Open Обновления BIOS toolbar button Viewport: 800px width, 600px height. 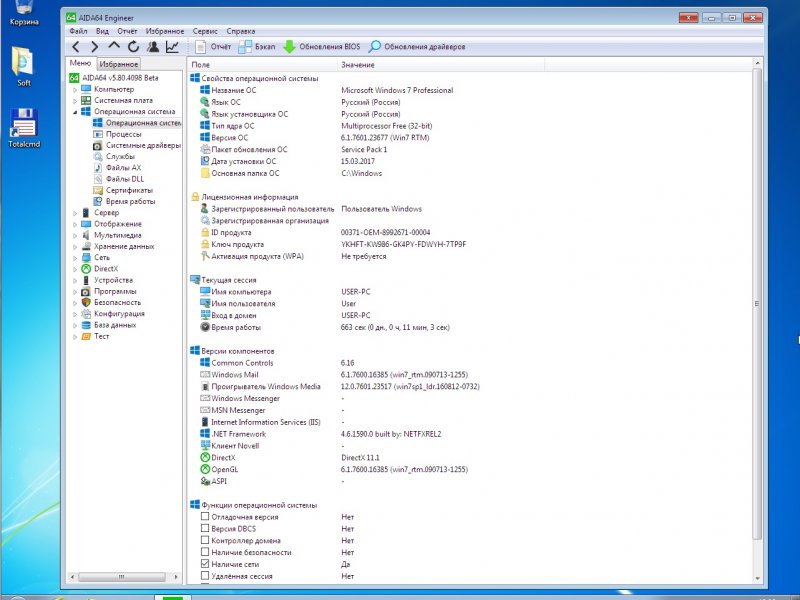(321, 47)
